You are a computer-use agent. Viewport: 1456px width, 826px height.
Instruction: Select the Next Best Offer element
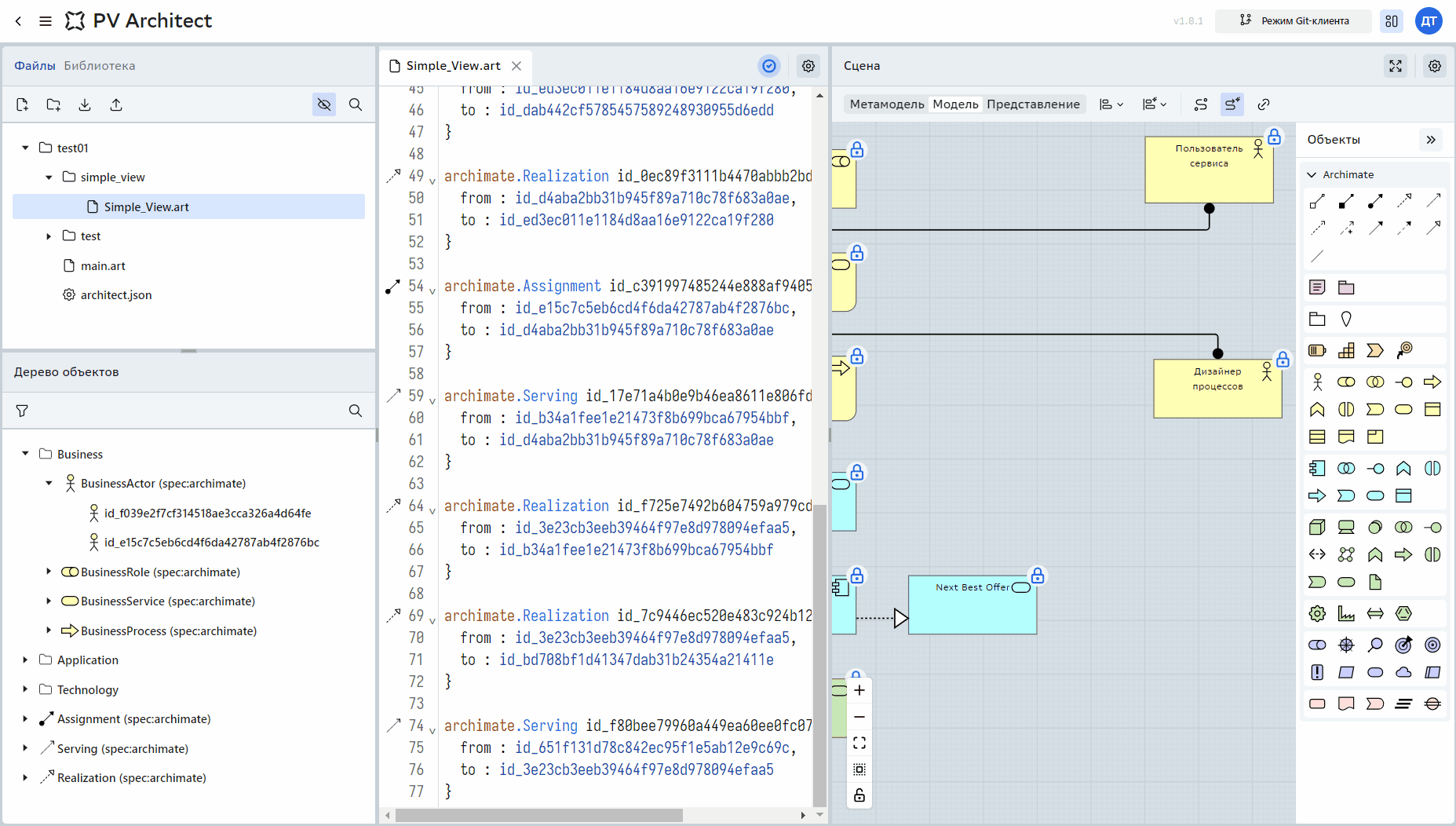point(972,605)
